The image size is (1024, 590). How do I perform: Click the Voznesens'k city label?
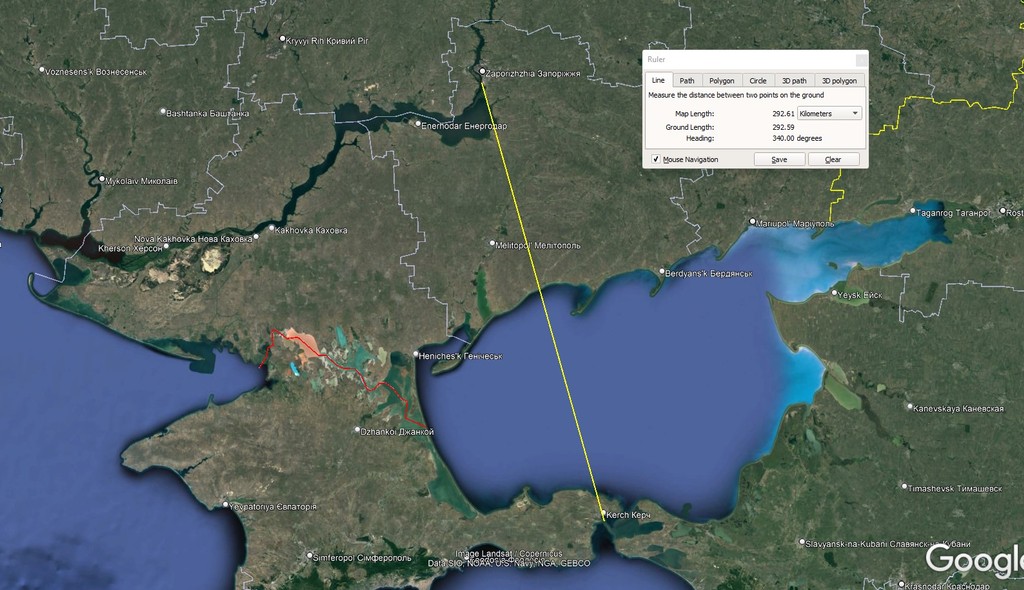[x=96, y=72]
